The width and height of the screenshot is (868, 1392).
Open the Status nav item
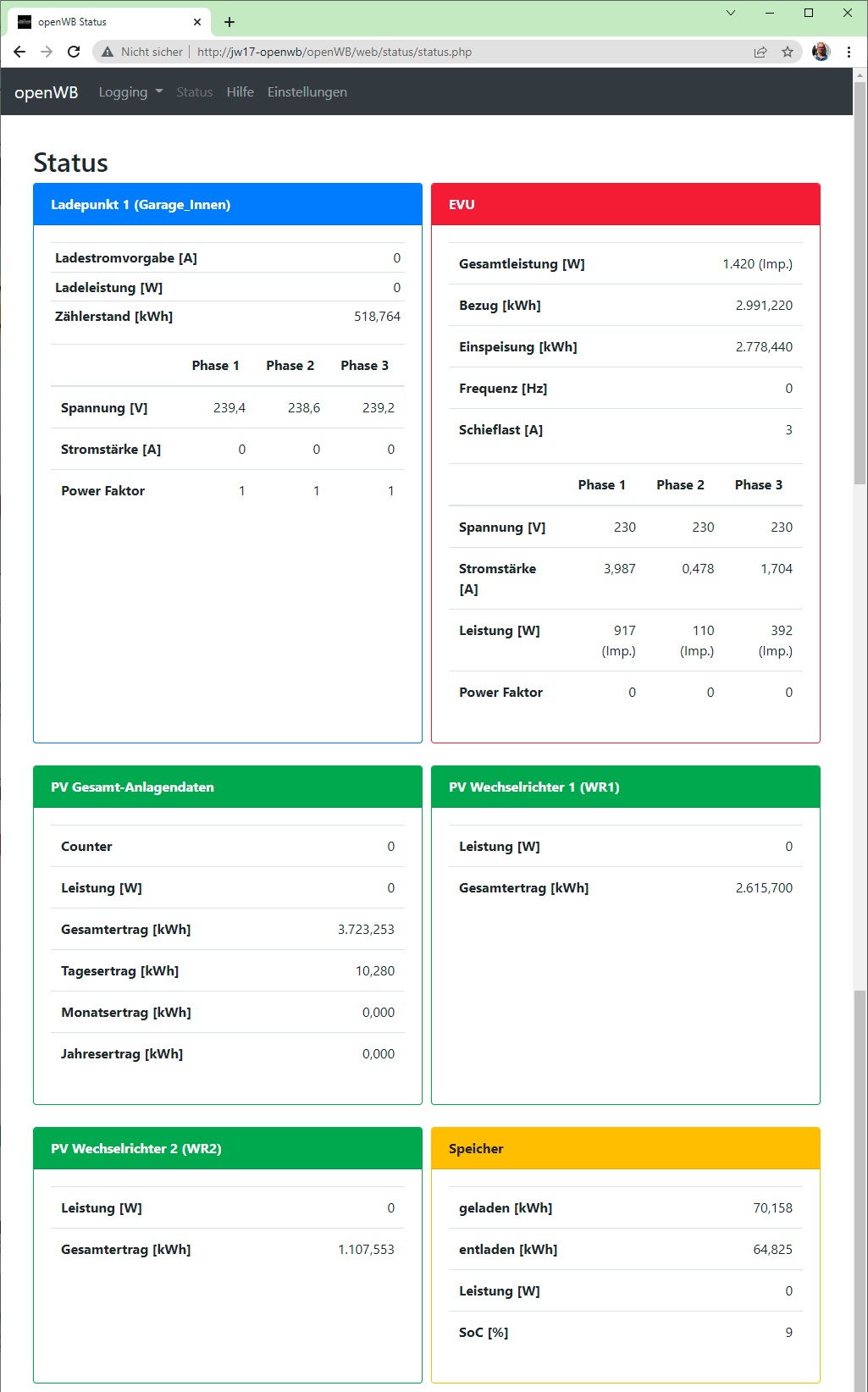point(195,92)
